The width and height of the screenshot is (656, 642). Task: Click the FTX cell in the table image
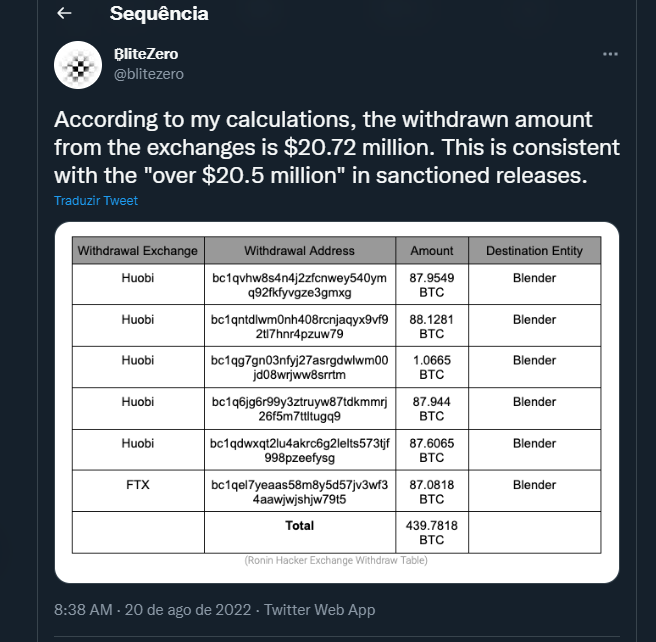coord(138,485)
